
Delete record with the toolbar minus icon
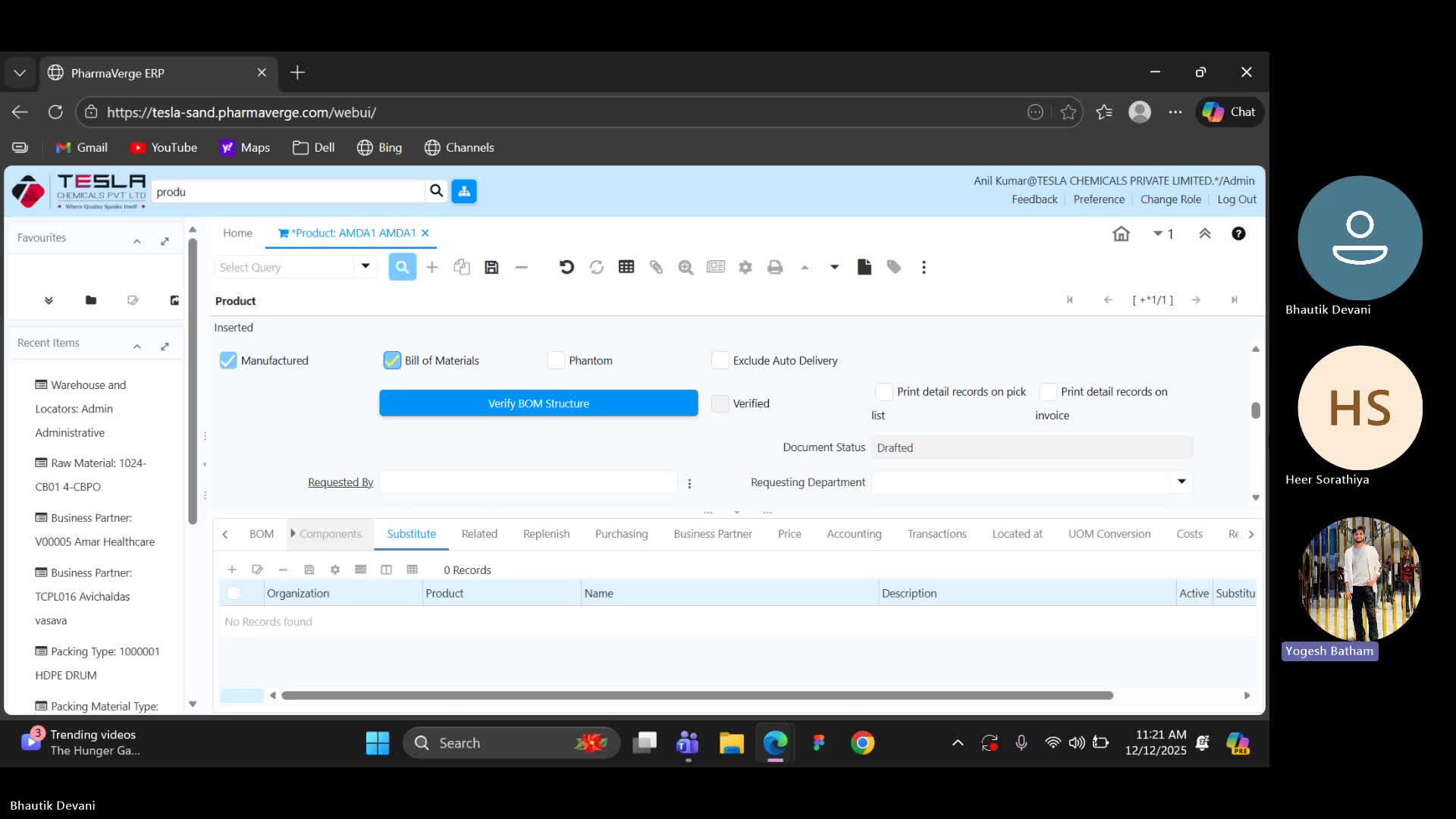[521, 267]
